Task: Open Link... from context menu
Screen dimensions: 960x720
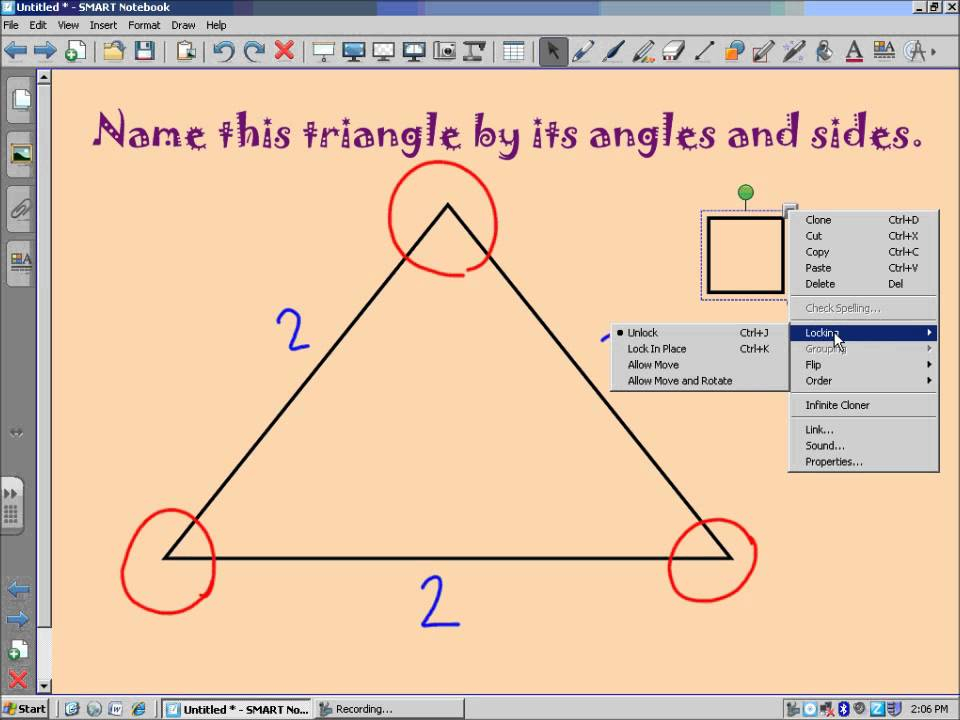Action: pos(863,429)
